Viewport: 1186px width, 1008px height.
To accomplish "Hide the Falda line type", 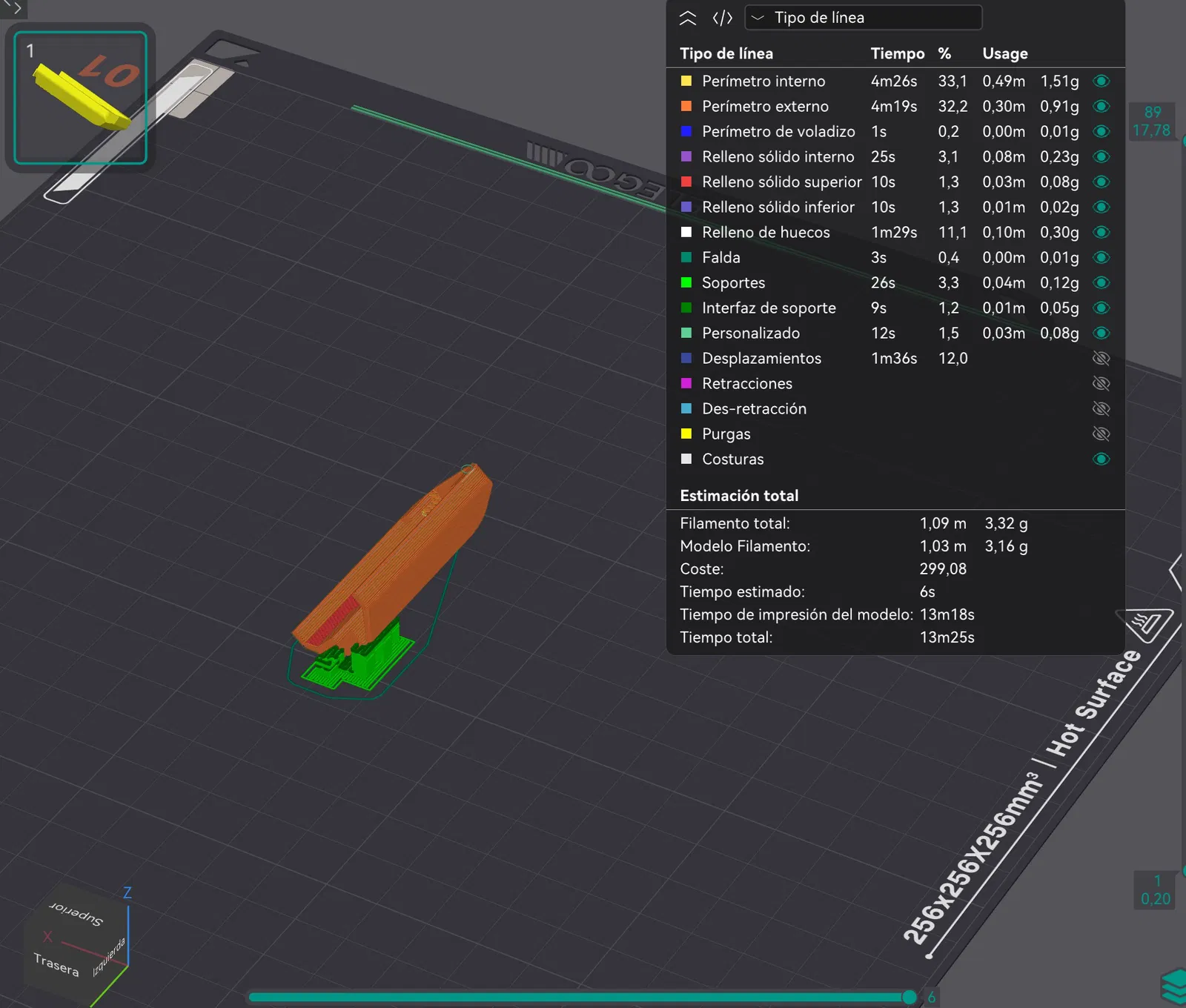I will 1101,257.
